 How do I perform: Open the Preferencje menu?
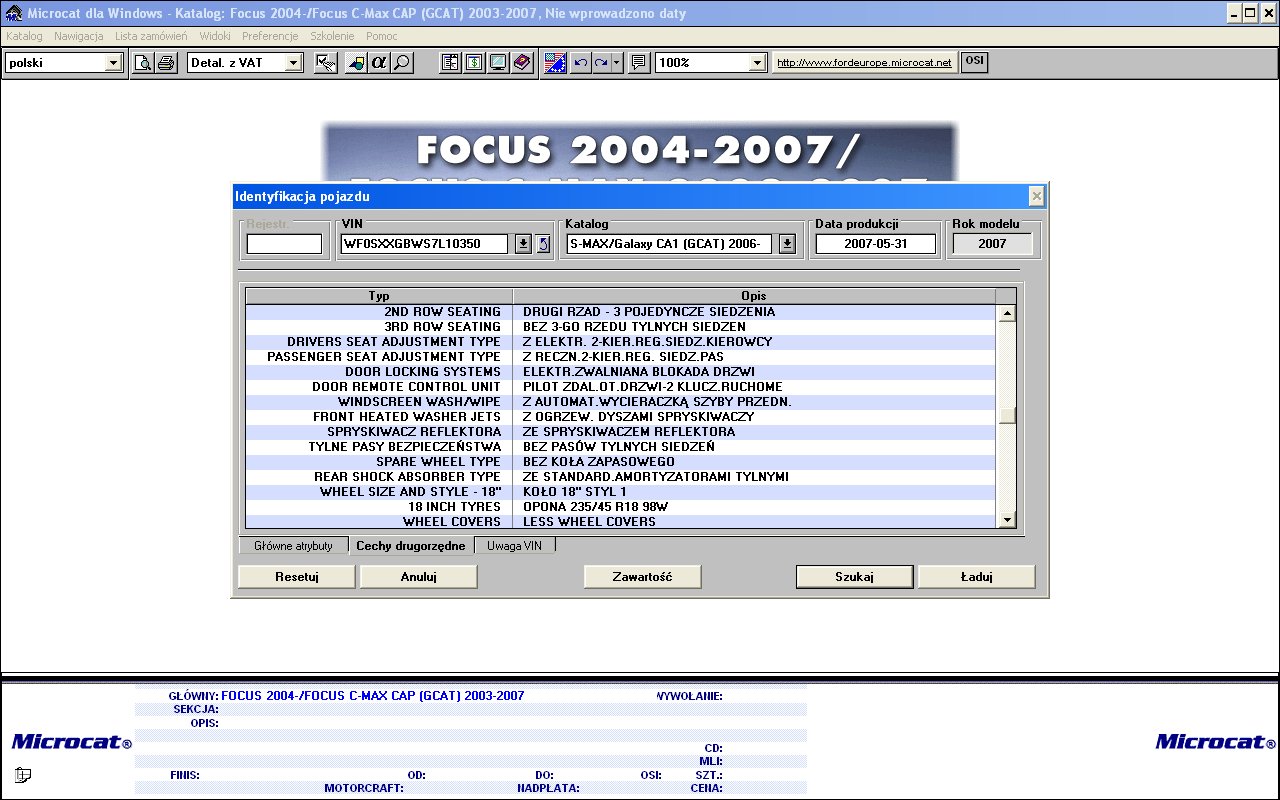(x=270, y=36)
